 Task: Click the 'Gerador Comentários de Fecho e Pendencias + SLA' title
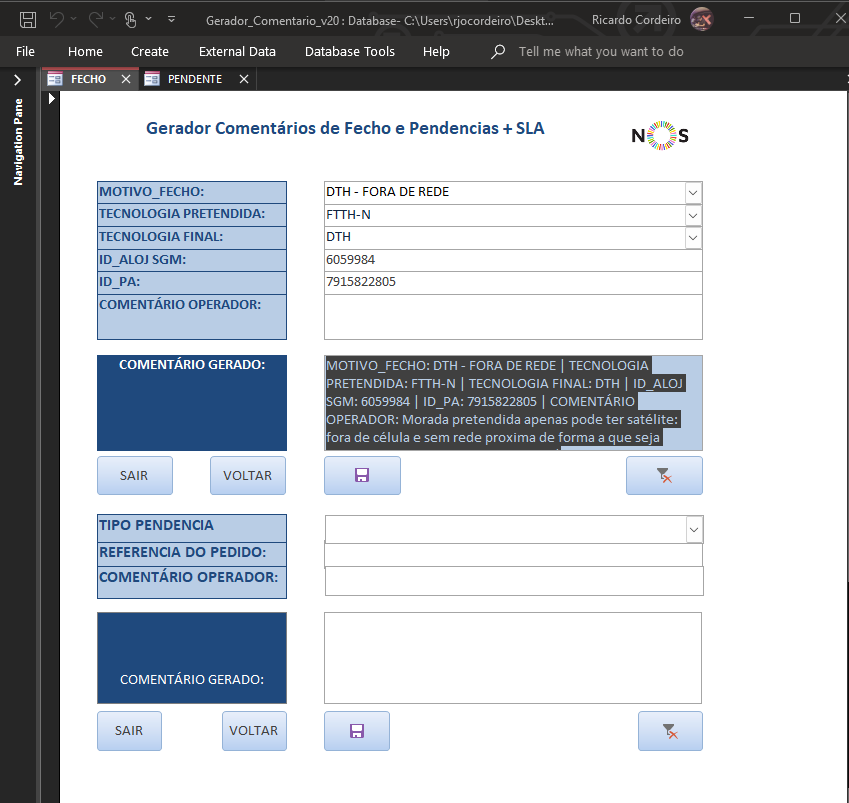click(x=345, y=128)
